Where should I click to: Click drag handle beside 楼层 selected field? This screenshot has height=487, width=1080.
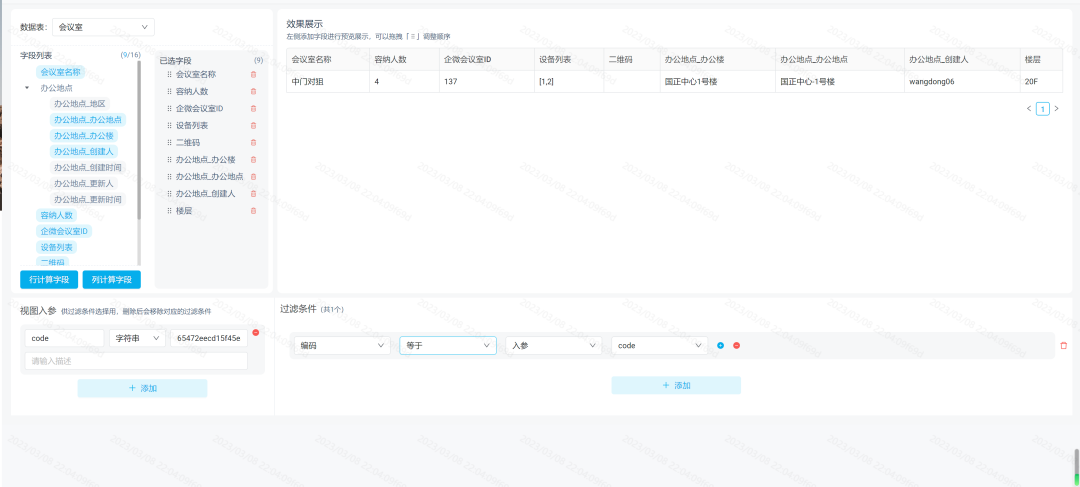(x=169, y=211)
